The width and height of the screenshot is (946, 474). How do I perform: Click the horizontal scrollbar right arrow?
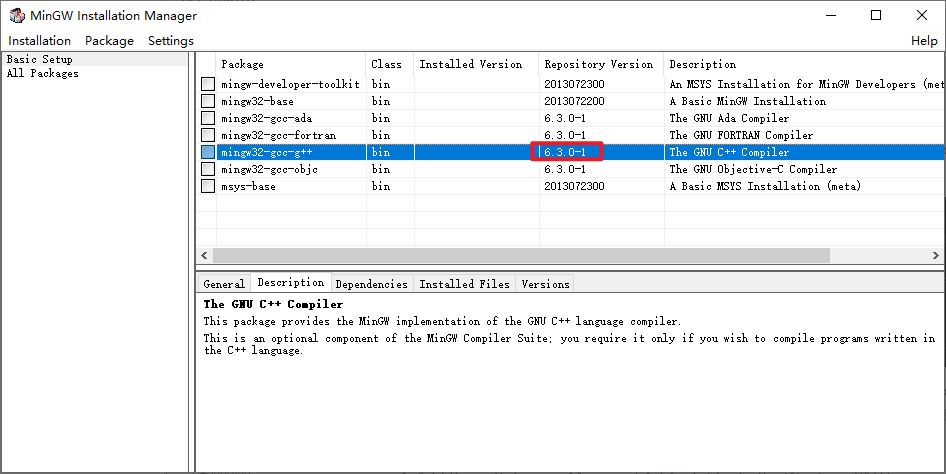coord(936,255)
